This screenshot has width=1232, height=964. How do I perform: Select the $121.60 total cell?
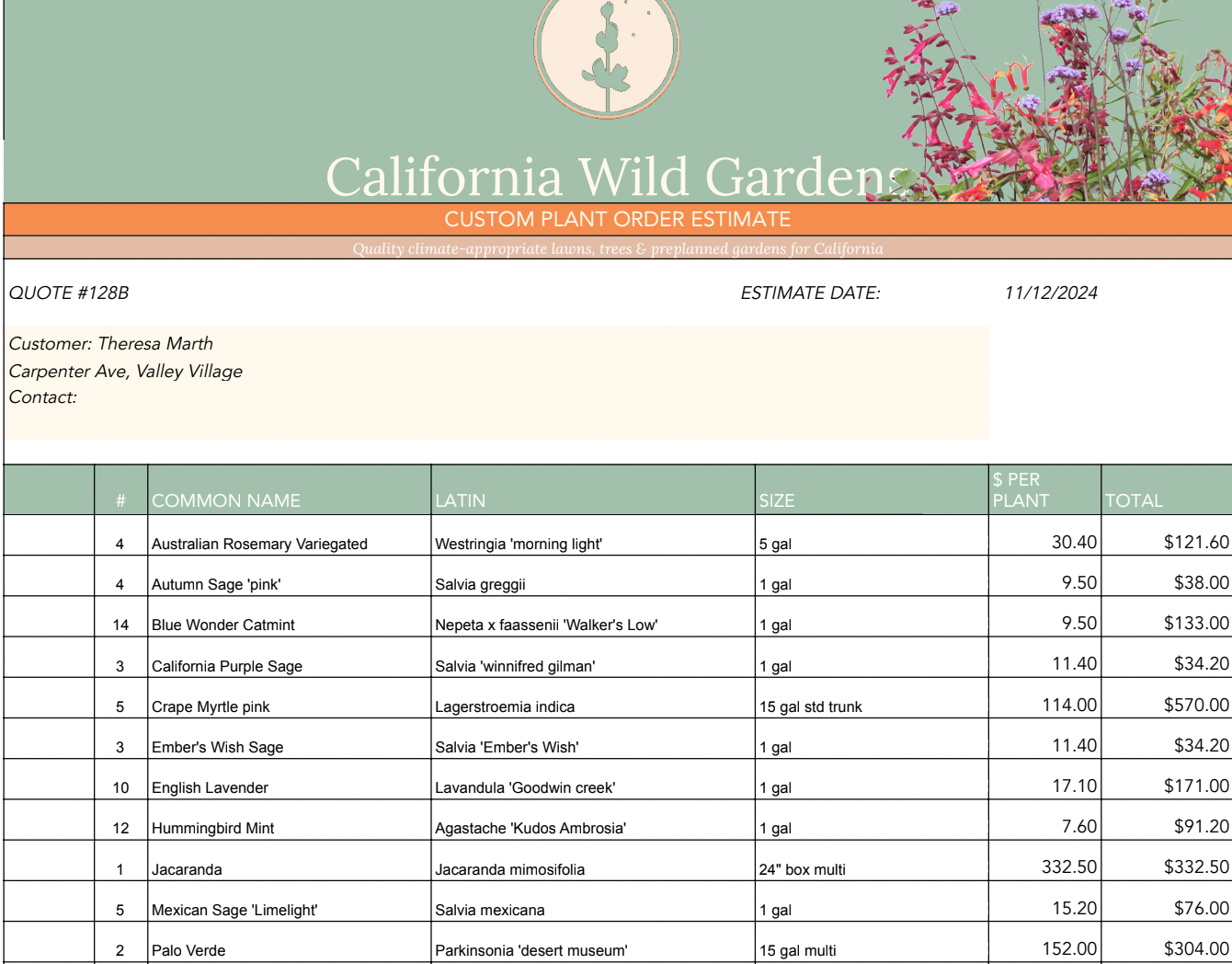point(1167,535)
